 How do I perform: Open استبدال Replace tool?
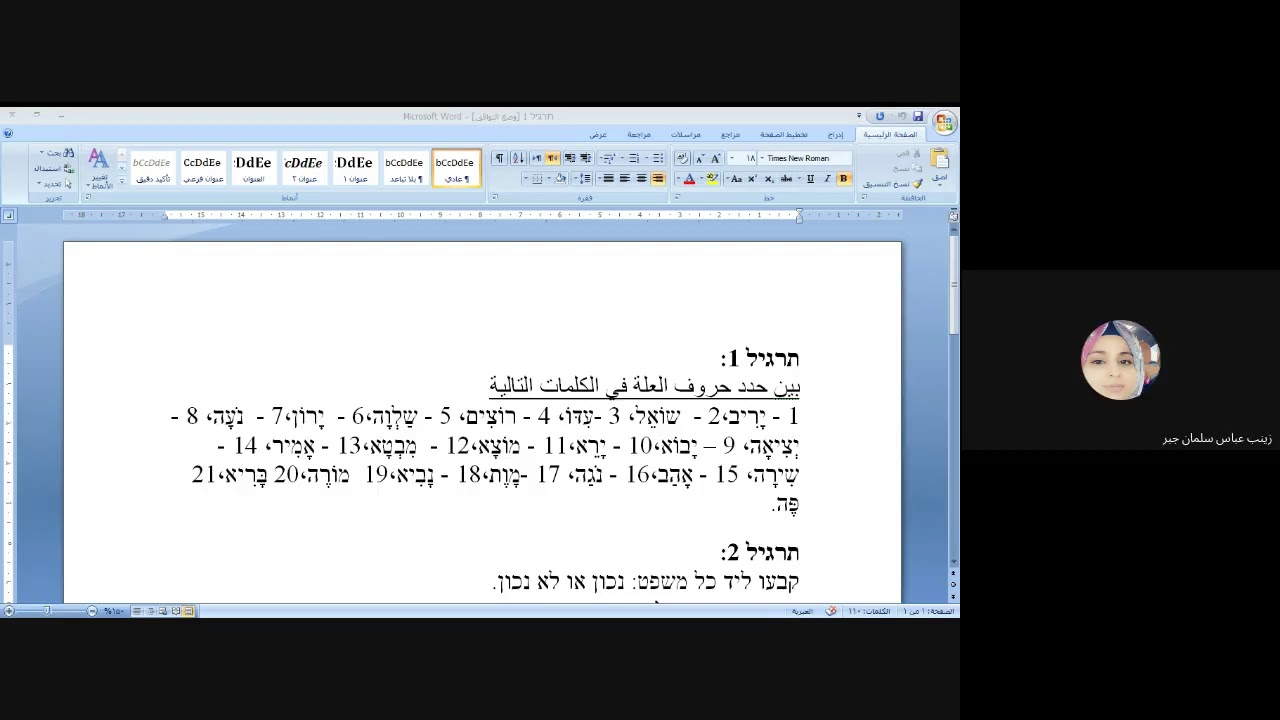point(55,168)
